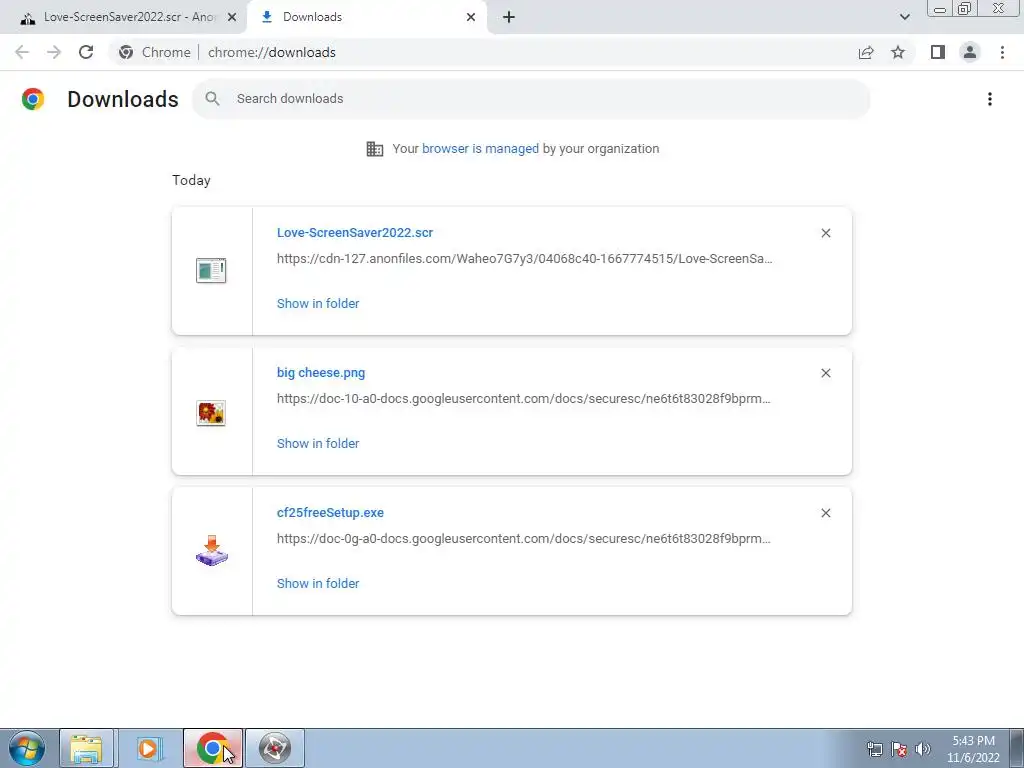This screenshot has width=1024, height=768.
Task: Close the Love-ScreenSaver2022.scr Anonfiles tab
Action: click(232, 17)
